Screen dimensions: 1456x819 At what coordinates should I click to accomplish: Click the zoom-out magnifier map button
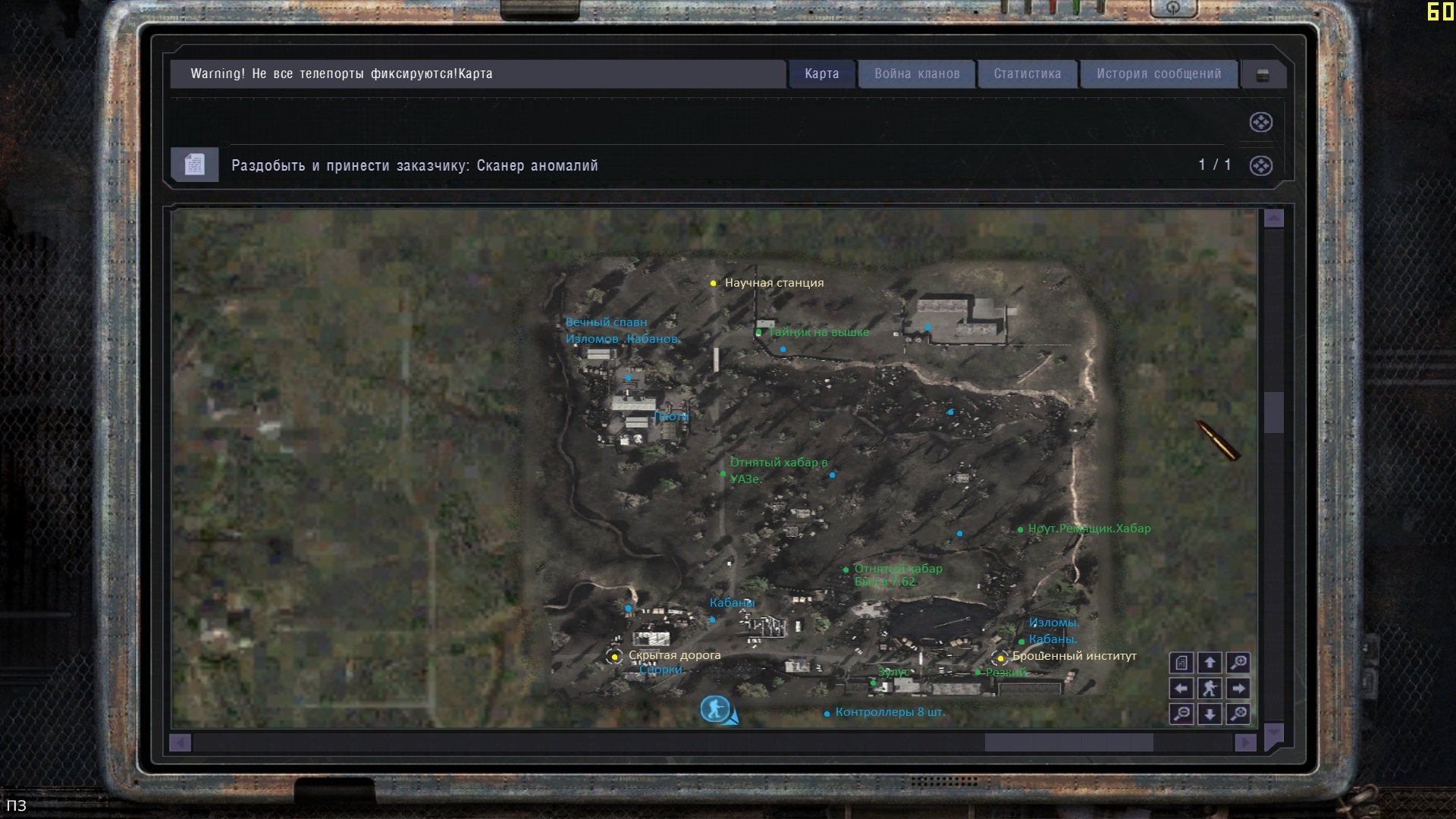(1181, 714)
